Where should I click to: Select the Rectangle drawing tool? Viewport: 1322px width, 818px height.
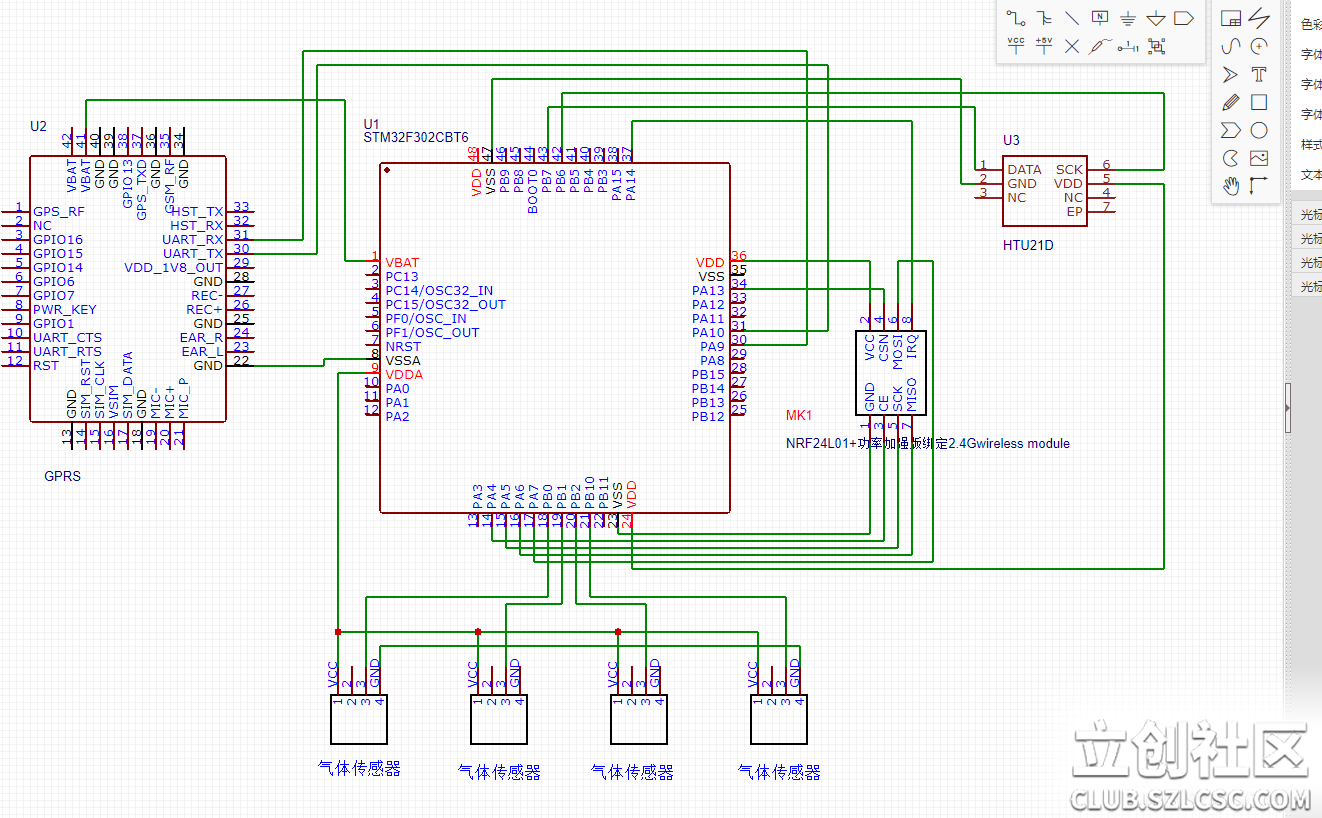[x=1259, y=102]
